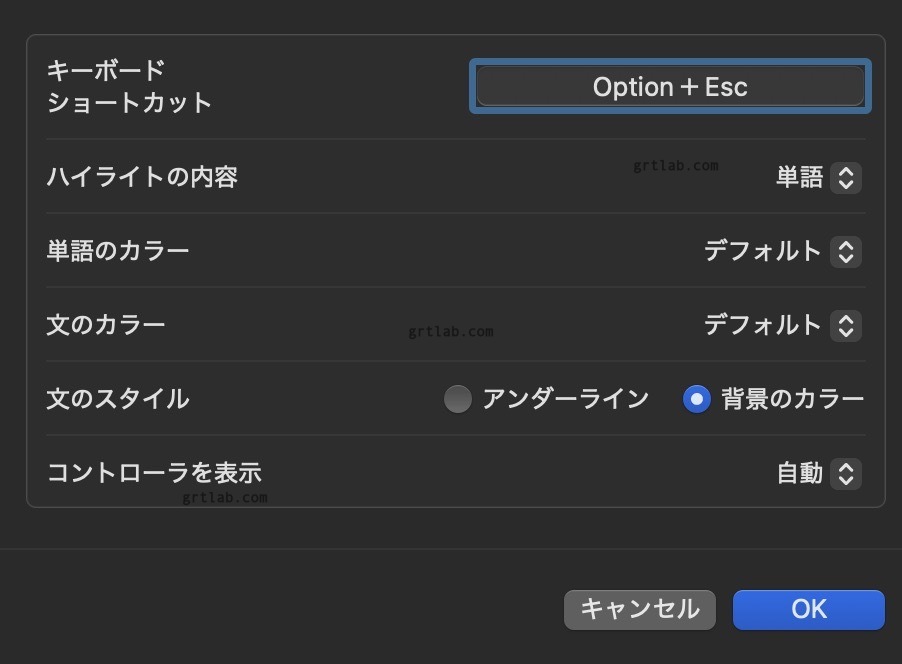Select the アンダーライン radio button
This screenshot has height=664, width=902.
point(458,400)
